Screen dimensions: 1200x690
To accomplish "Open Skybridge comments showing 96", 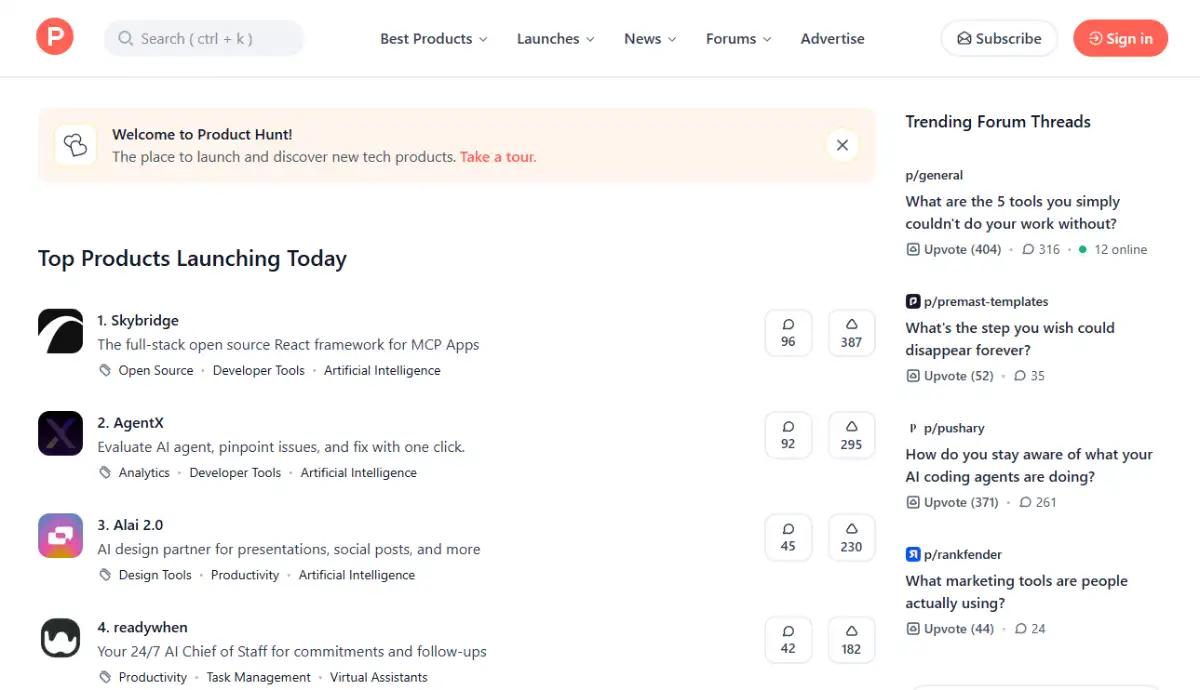I will [x=788, y=333].
